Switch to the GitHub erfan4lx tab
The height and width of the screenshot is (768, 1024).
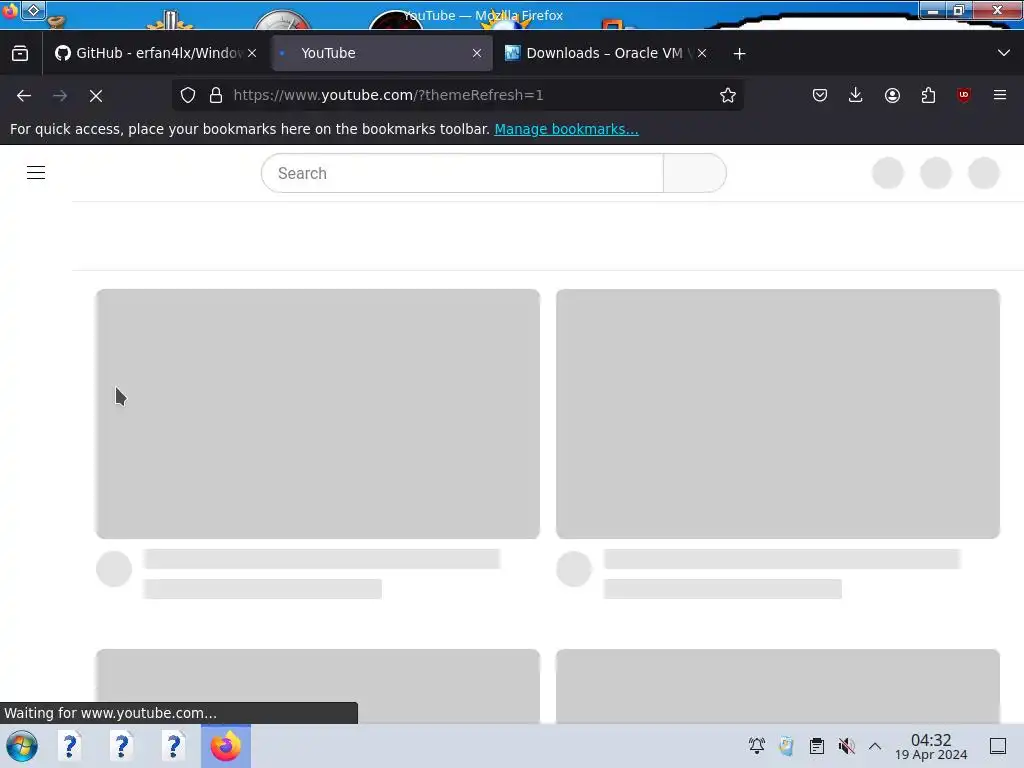click(x=155, y=53)
